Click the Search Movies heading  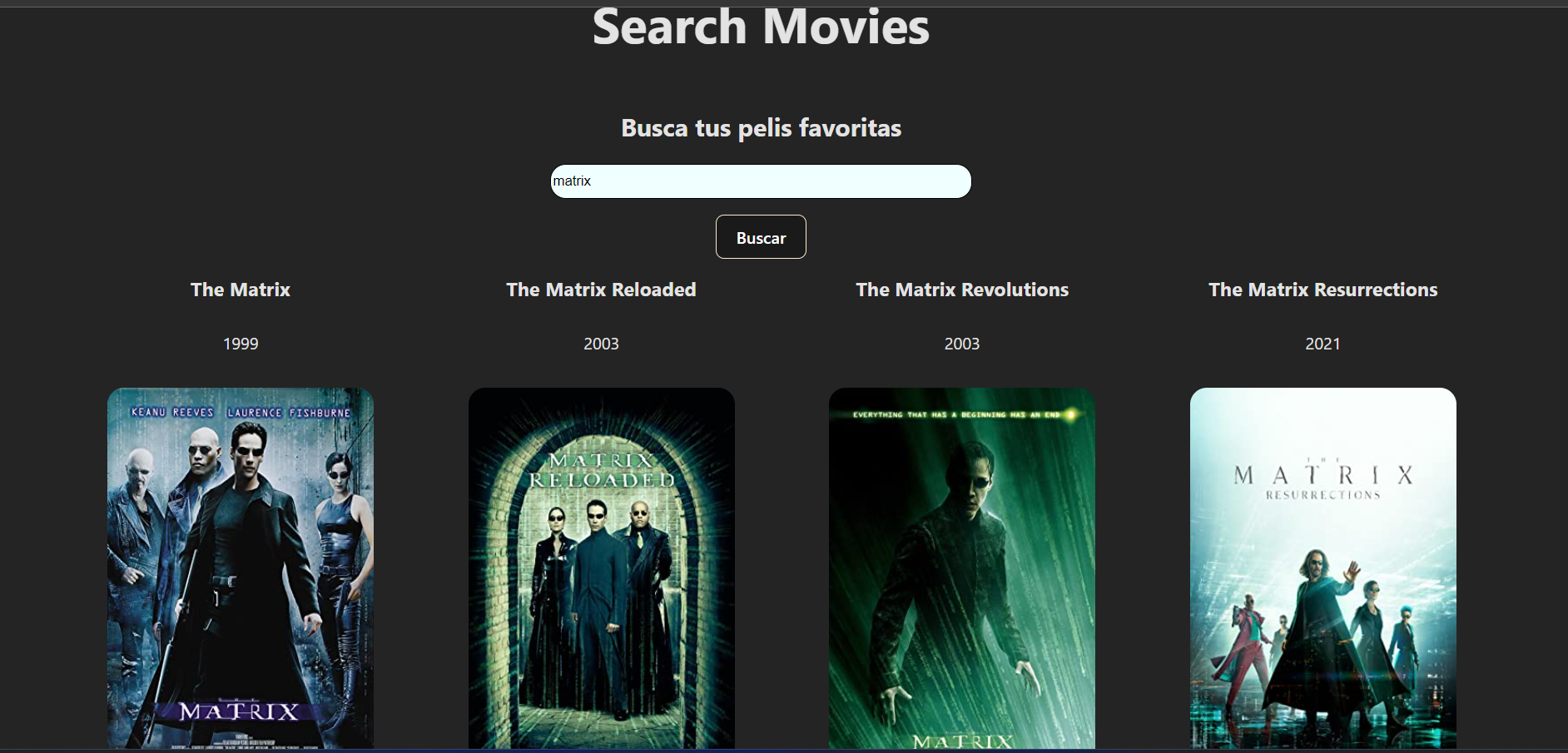[x=761, y=27]
